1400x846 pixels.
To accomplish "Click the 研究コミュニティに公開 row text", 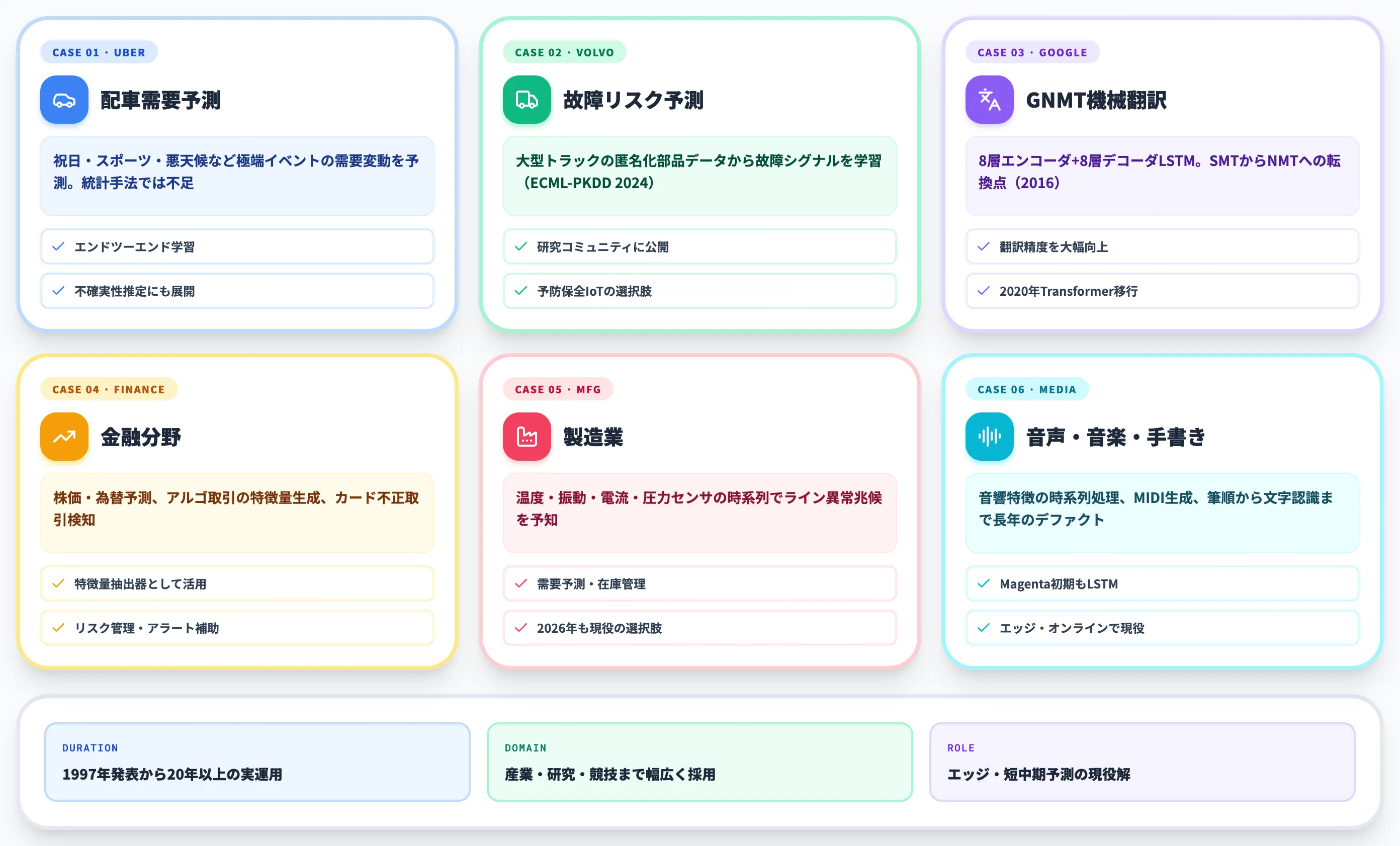I will tap(603, 246).
